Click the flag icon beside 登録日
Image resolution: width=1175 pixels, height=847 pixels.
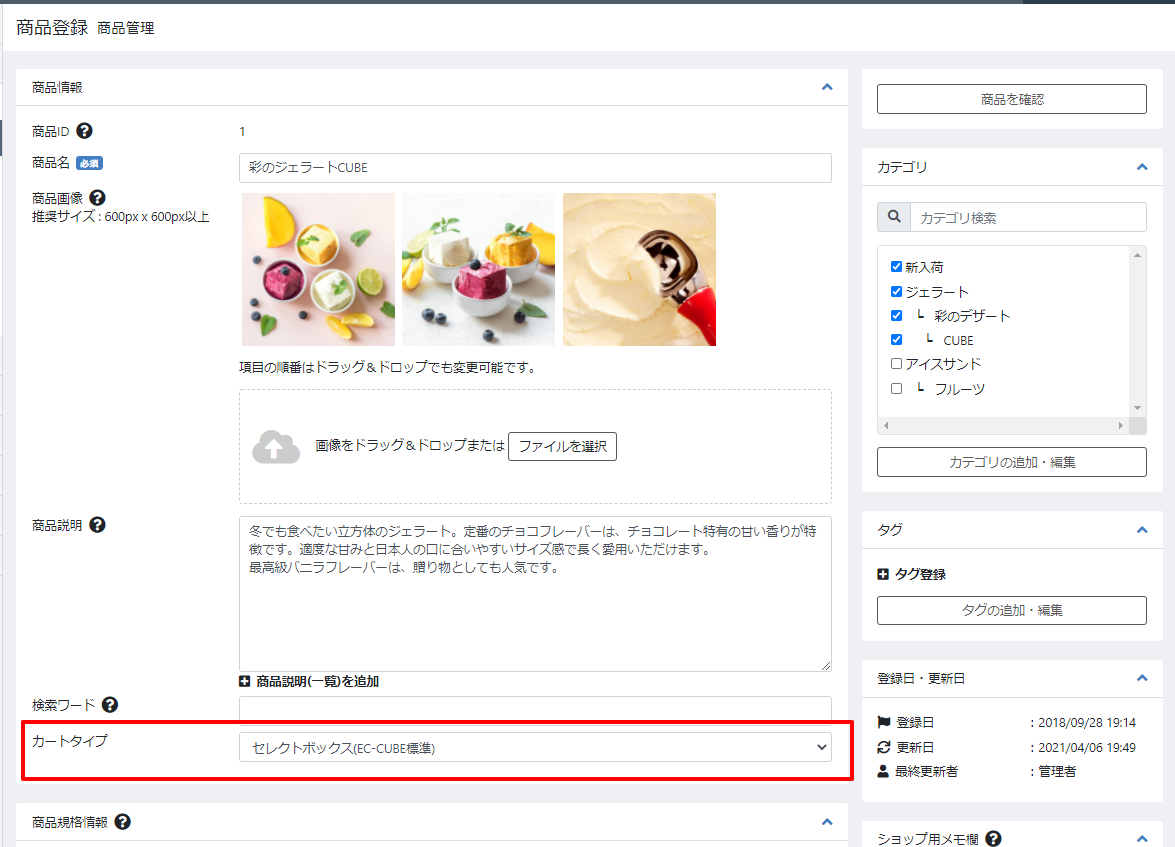pyautogui.click(x=883, y=722)
